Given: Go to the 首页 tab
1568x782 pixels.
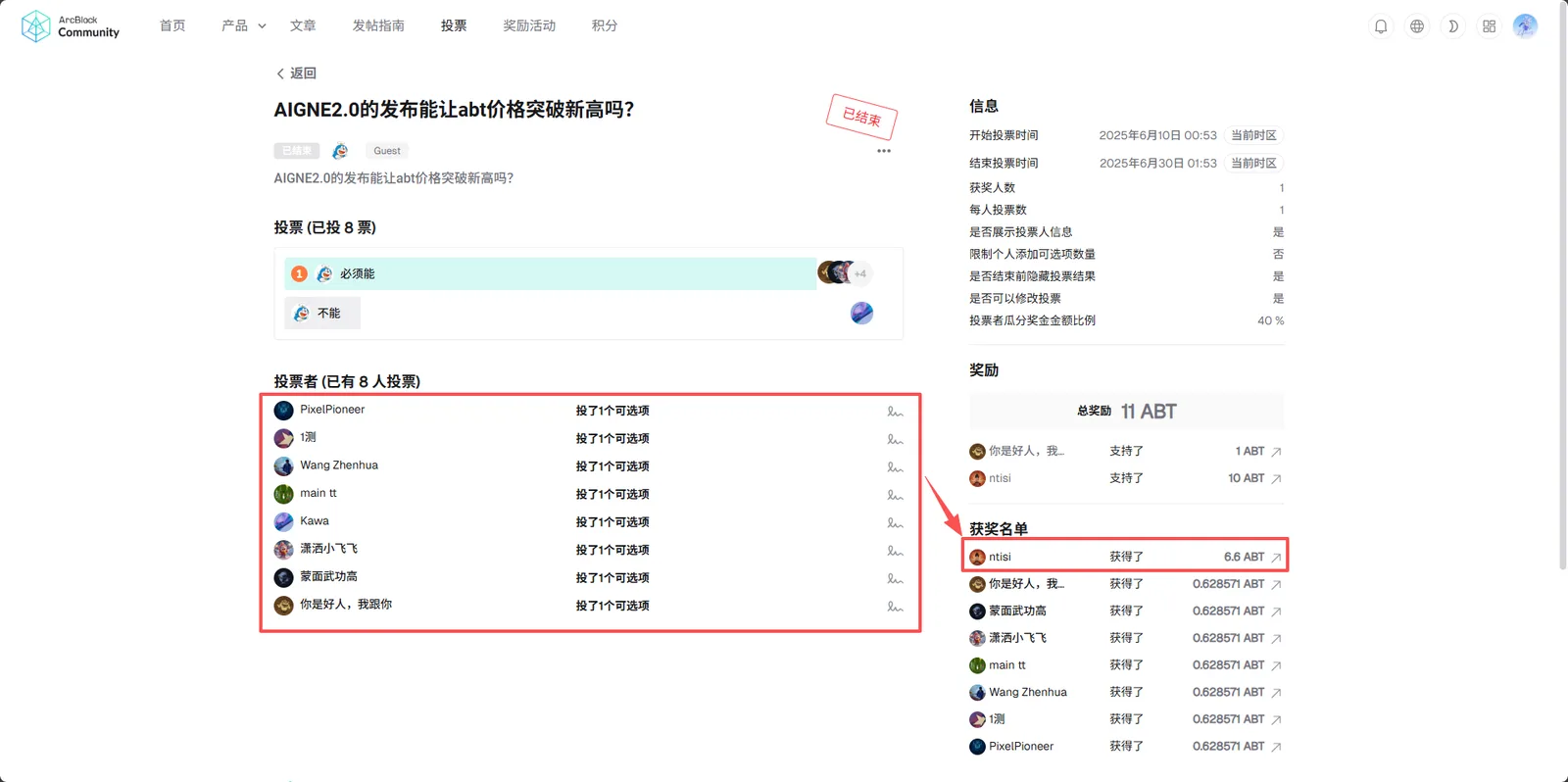Looking at the screenshot, I should (x=172, y=25).
